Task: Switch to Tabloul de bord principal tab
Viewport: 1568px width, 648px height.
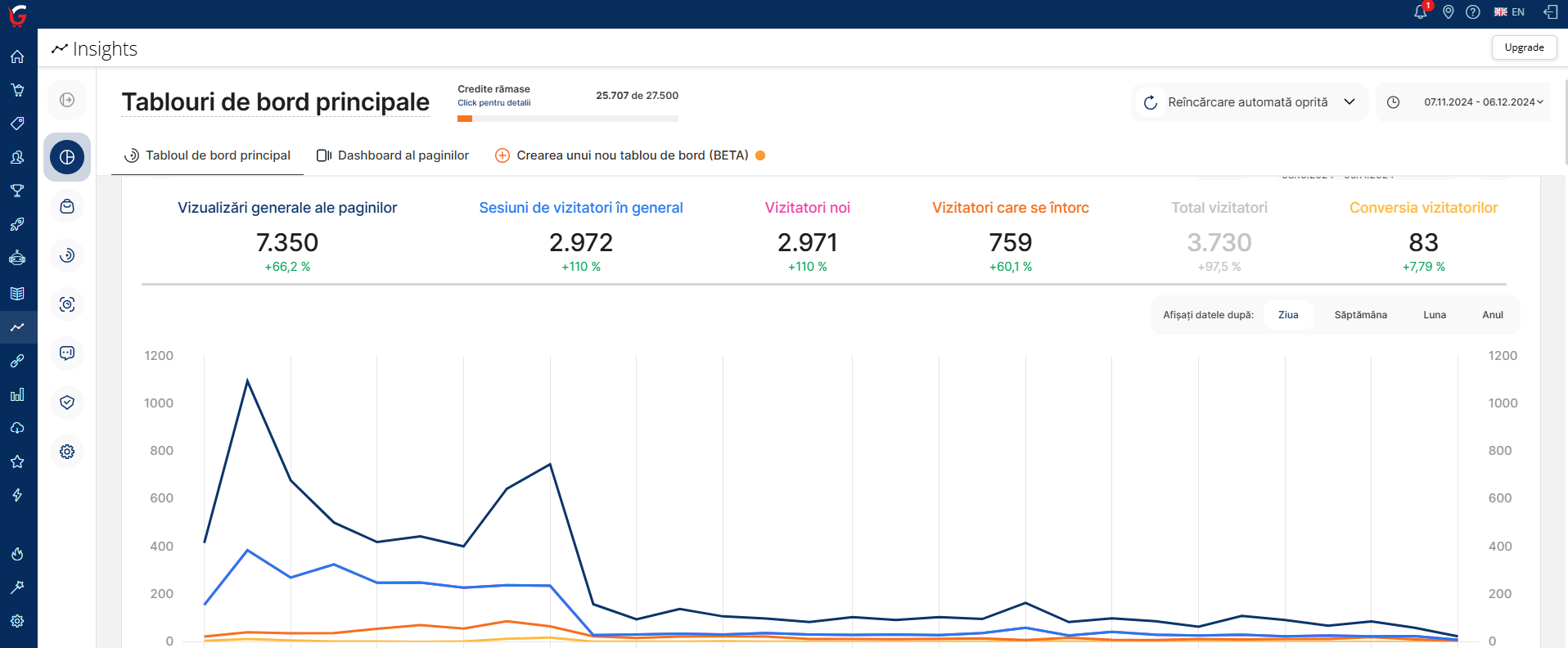Action: pos(207,155)
